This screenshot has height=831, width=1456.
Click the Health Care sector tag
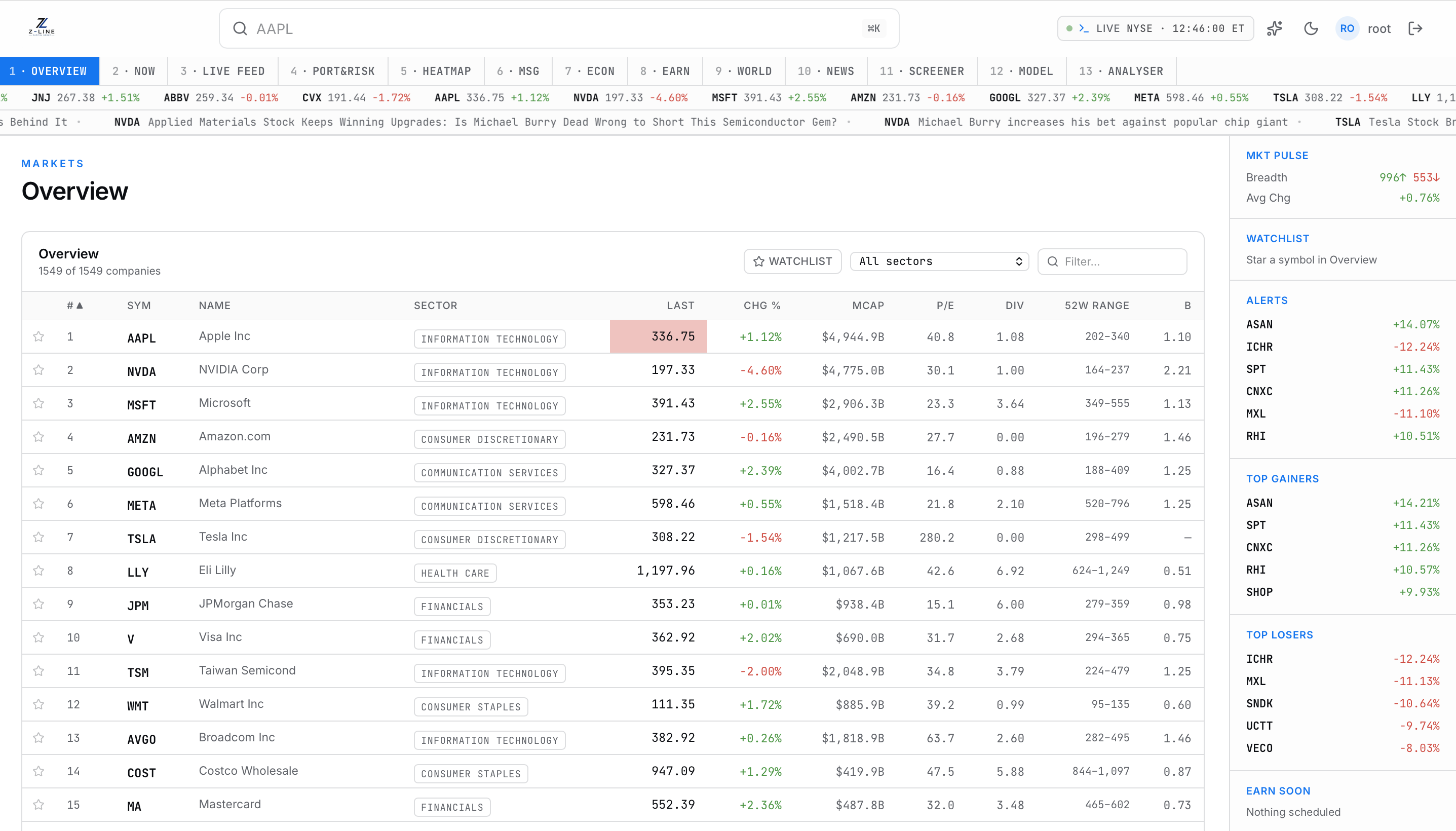tap(455, 573)
